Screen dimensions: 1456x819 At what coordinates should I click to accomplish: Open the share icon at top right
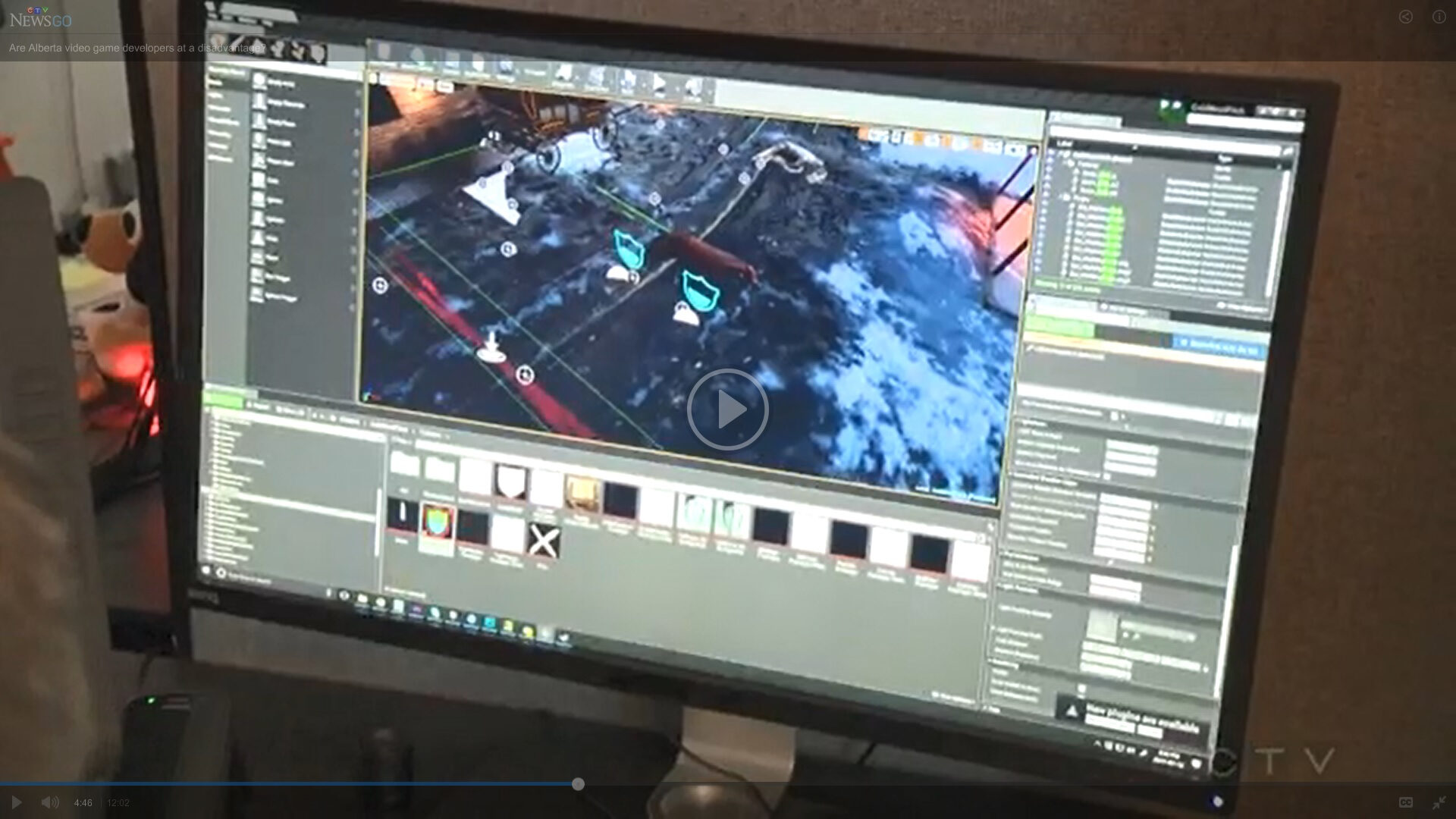[x=1405, y=17]
